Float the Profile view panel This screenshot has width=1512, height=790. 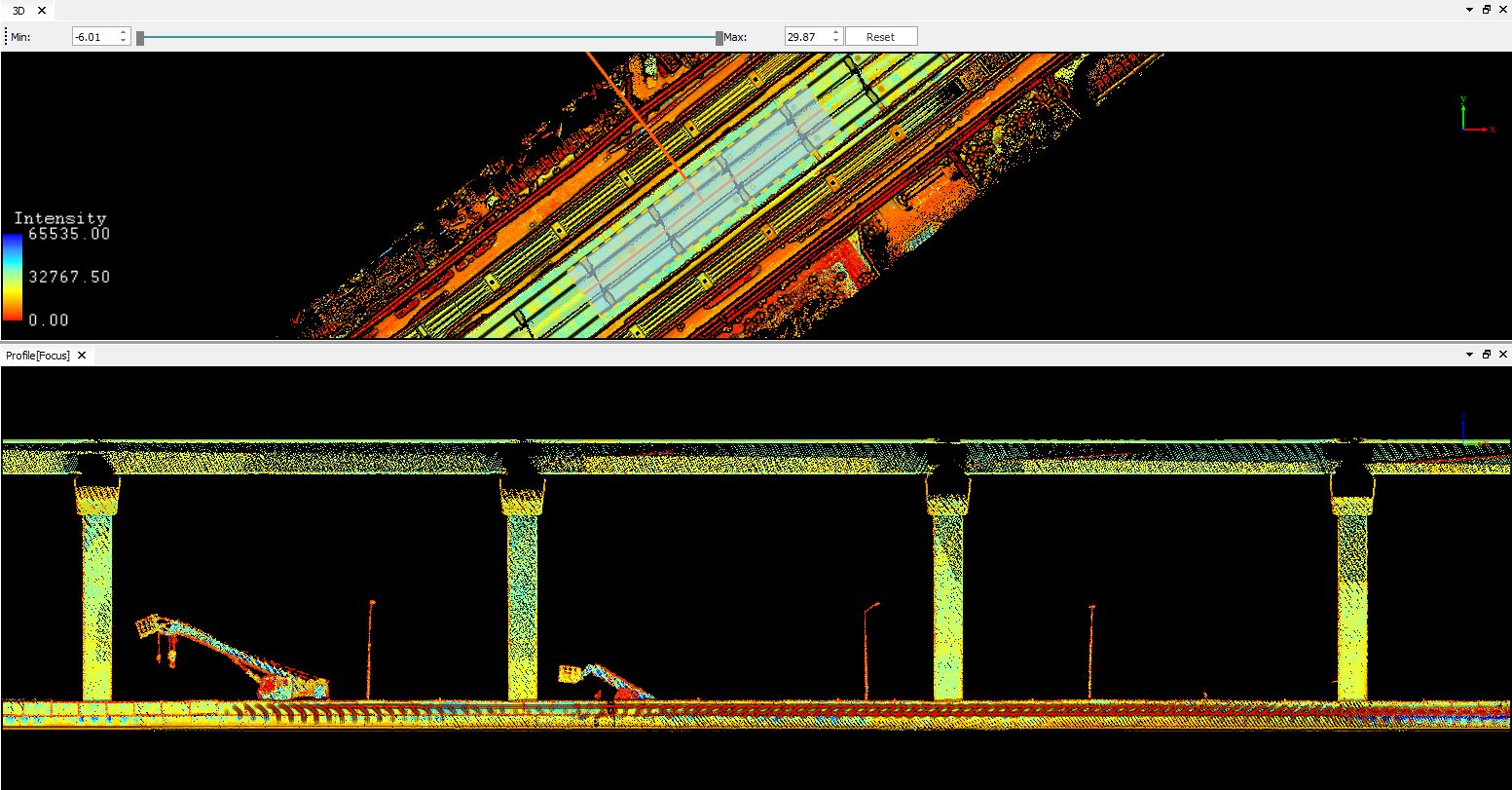tap(1487, 355)
